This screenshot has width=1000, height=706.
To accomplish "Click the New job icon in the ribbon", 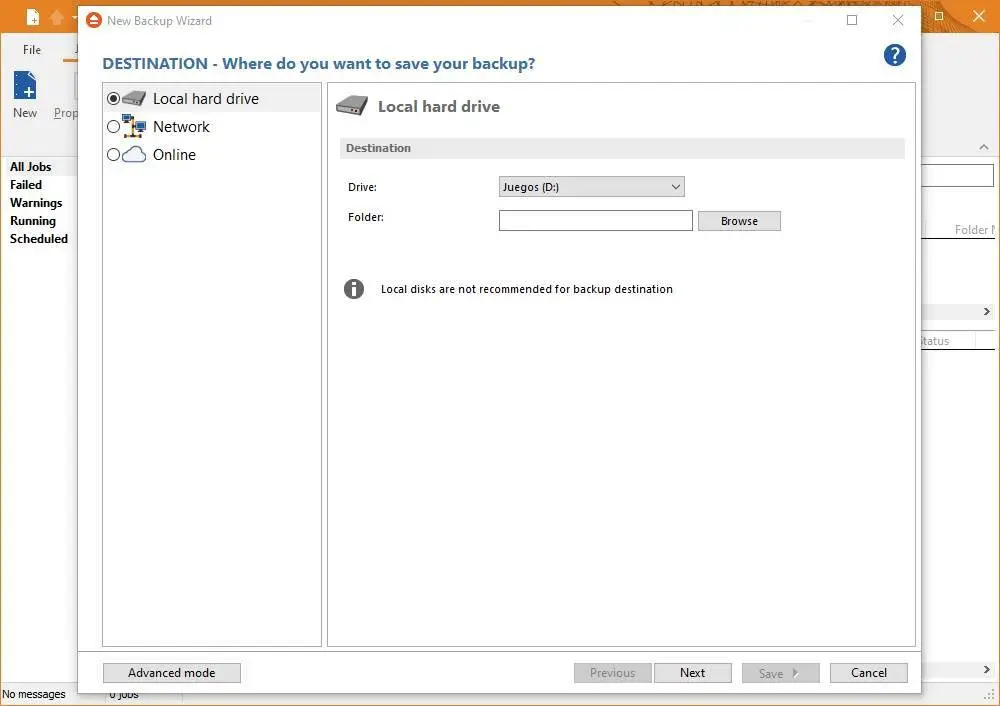I will [25, 87].
